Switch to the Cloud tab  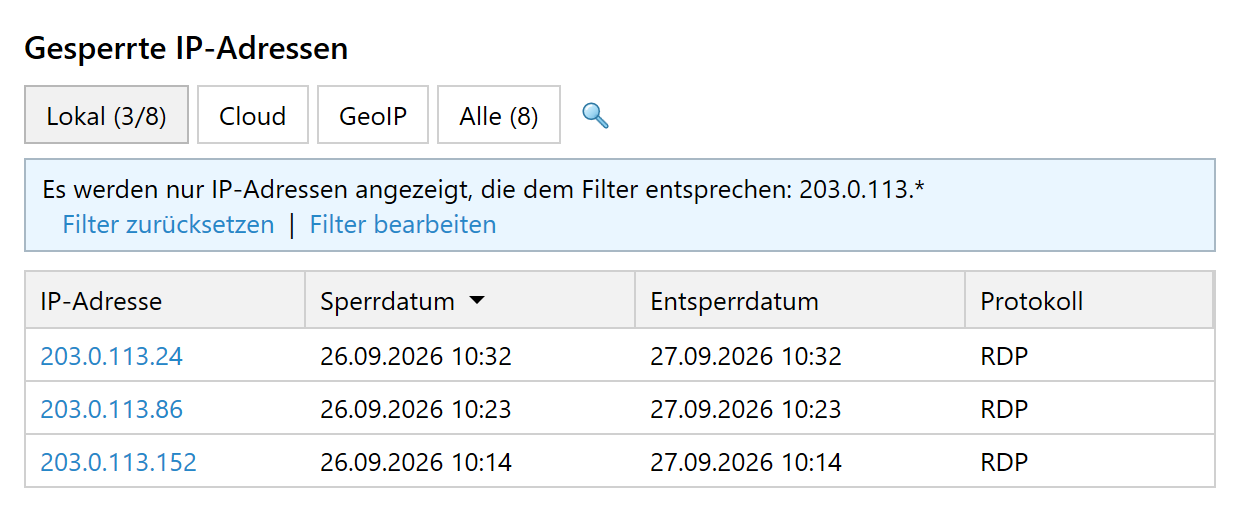[x=252, y=115]
